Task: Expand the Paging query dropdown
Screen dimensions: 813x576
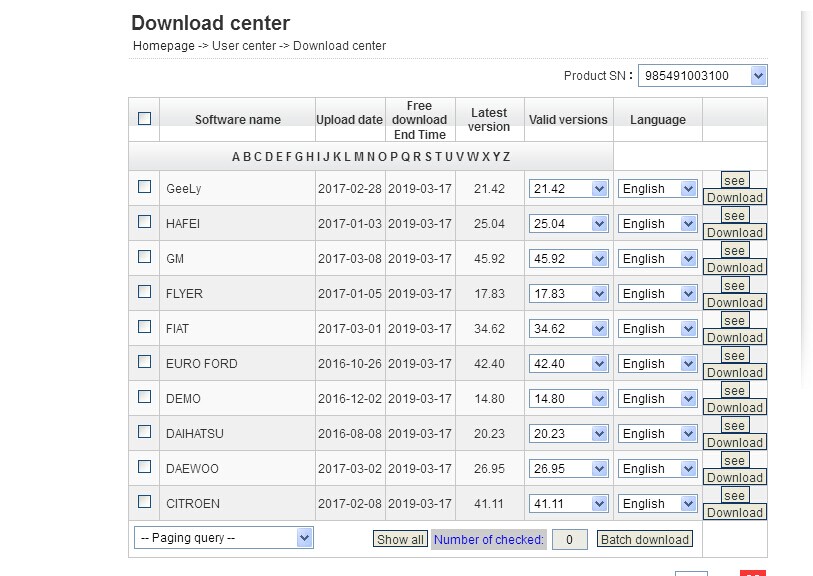Action: 223,538
